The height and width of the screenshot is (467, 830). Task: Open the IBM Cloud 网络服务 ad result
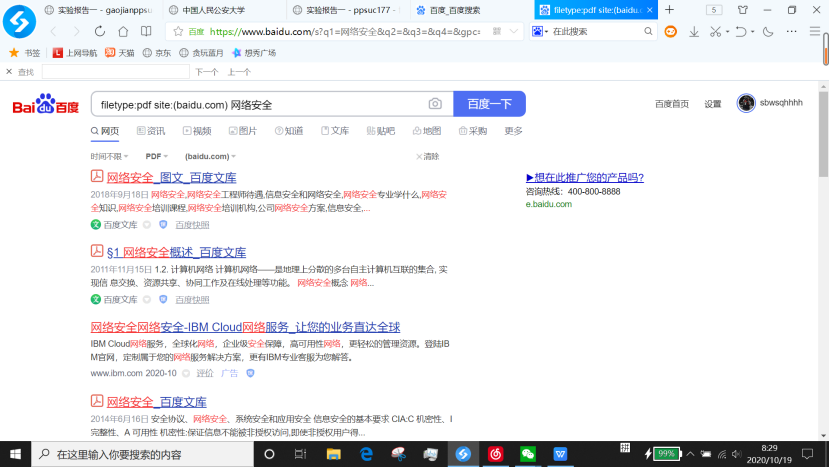pyautogui.click(x=245, y=327)
